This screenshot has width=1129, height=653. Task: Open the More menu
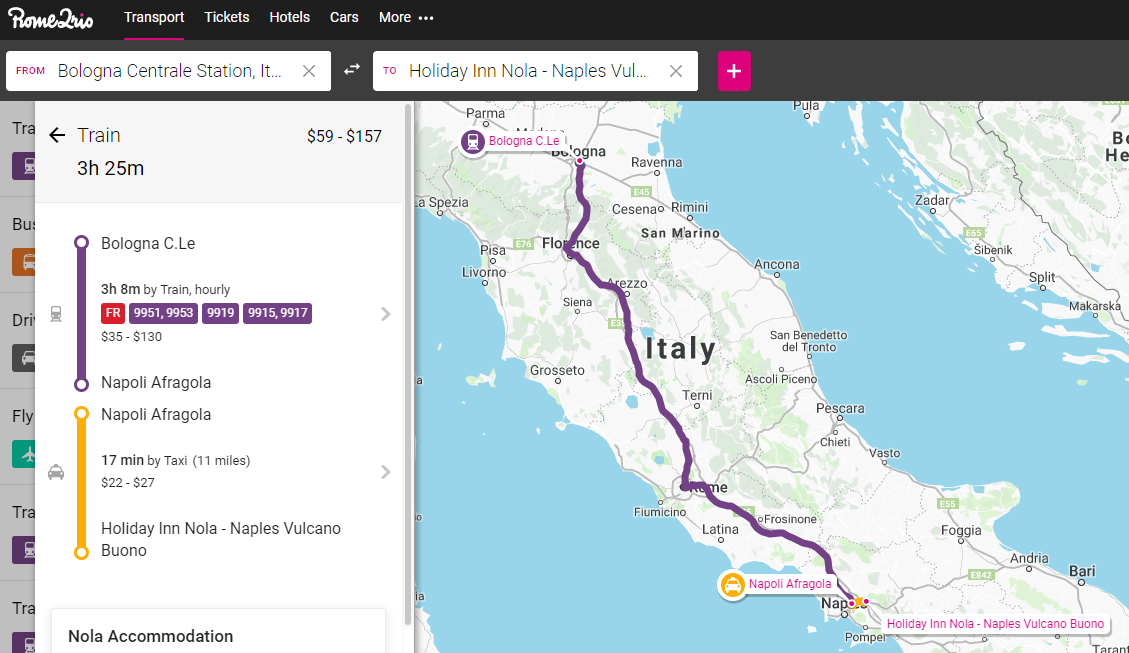point(406,17)
